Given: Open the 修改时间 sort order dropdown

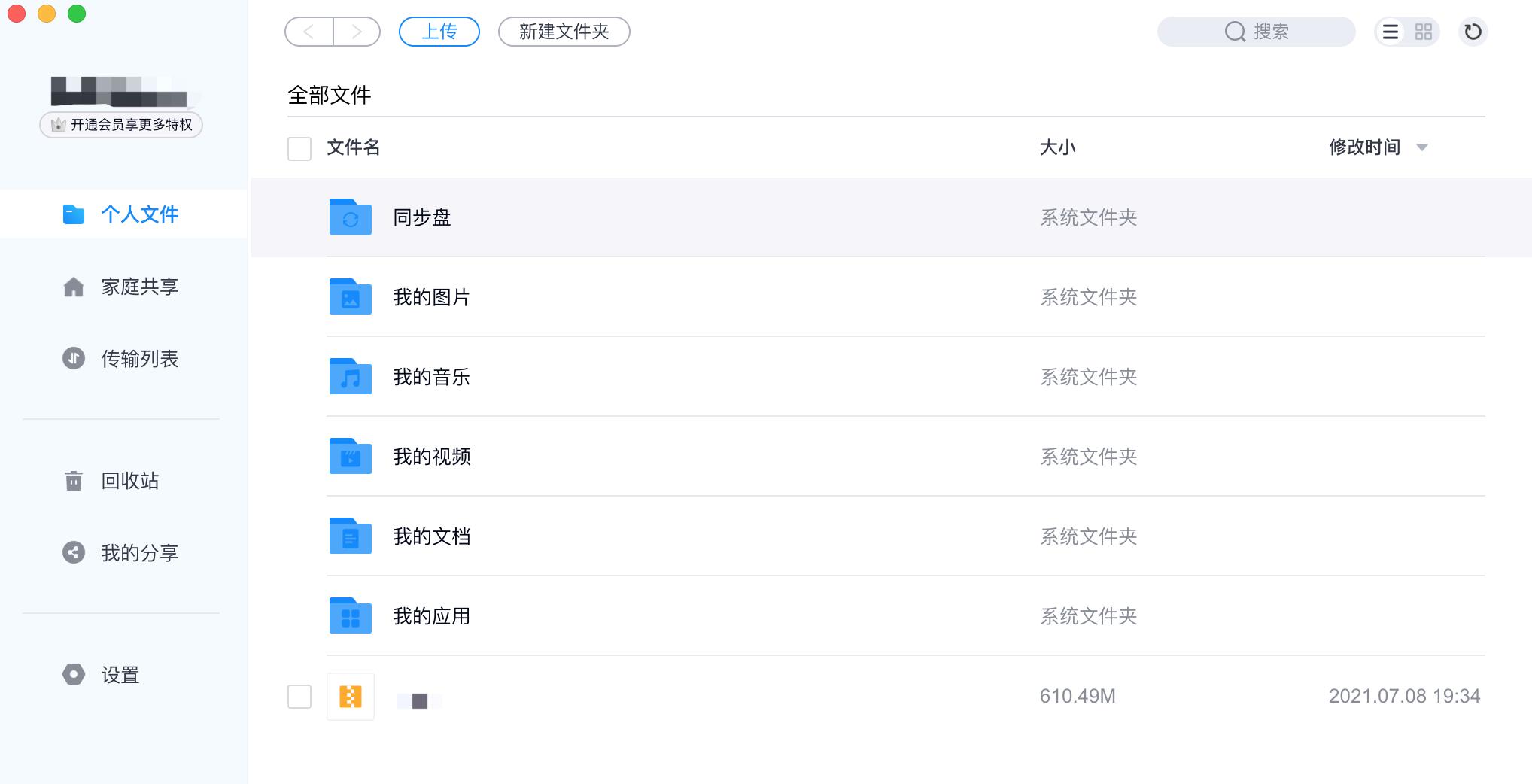Looking at the screenshot, I should pyautogui.click(x=1422, y=147).
